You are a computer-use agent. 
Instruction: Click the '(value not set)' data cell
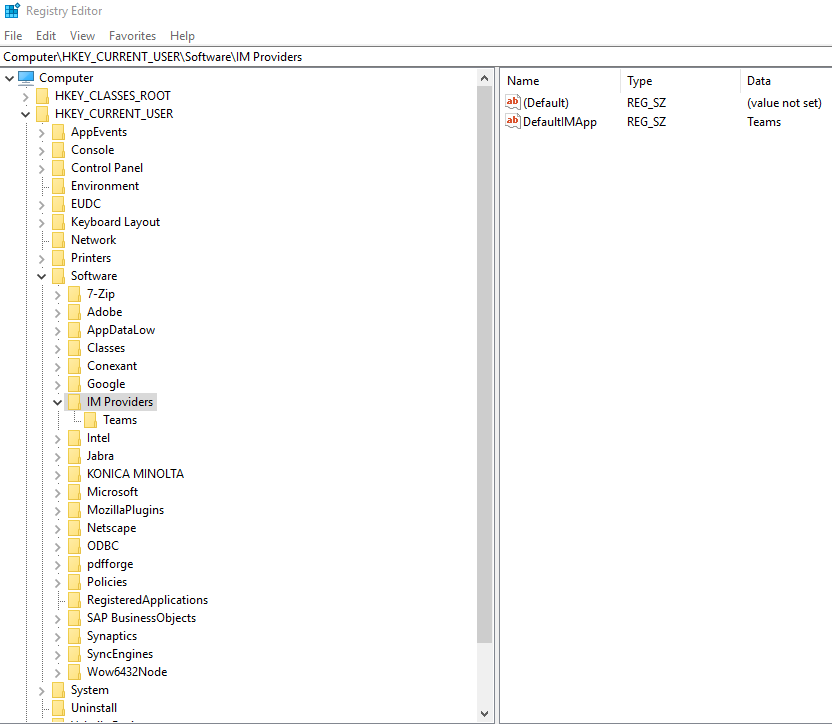click(784, 103)
